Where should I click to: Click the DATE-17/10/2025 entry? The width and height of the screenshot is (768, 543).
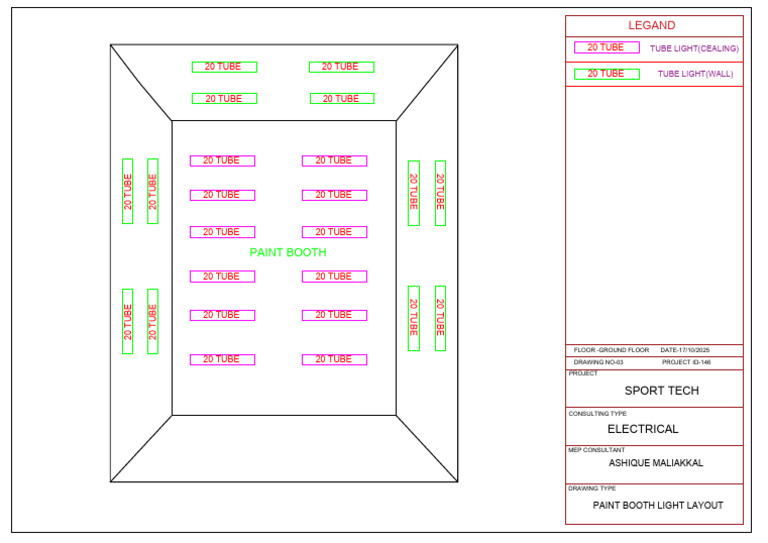[685, 350]
